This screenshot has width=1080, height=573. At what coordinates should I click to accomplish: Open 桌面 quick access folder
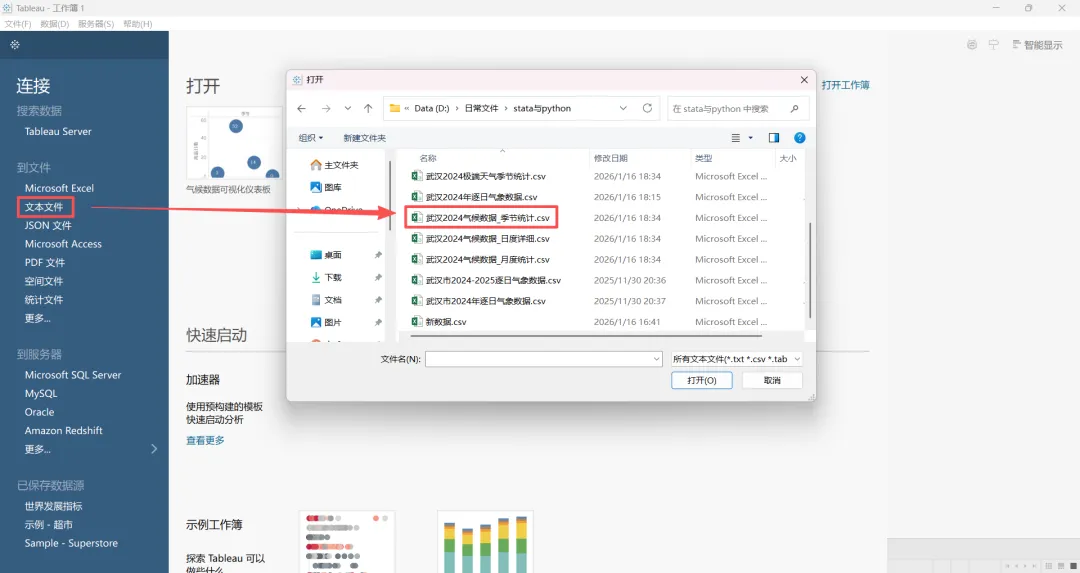point(326,255)
